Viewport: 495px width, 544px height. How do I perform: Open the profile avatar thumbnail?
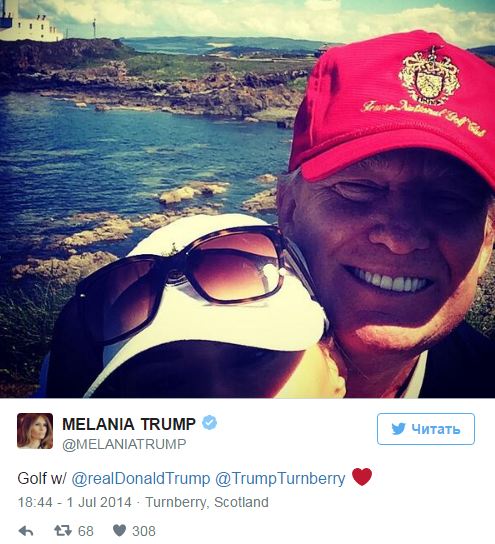tap(35, 431)
